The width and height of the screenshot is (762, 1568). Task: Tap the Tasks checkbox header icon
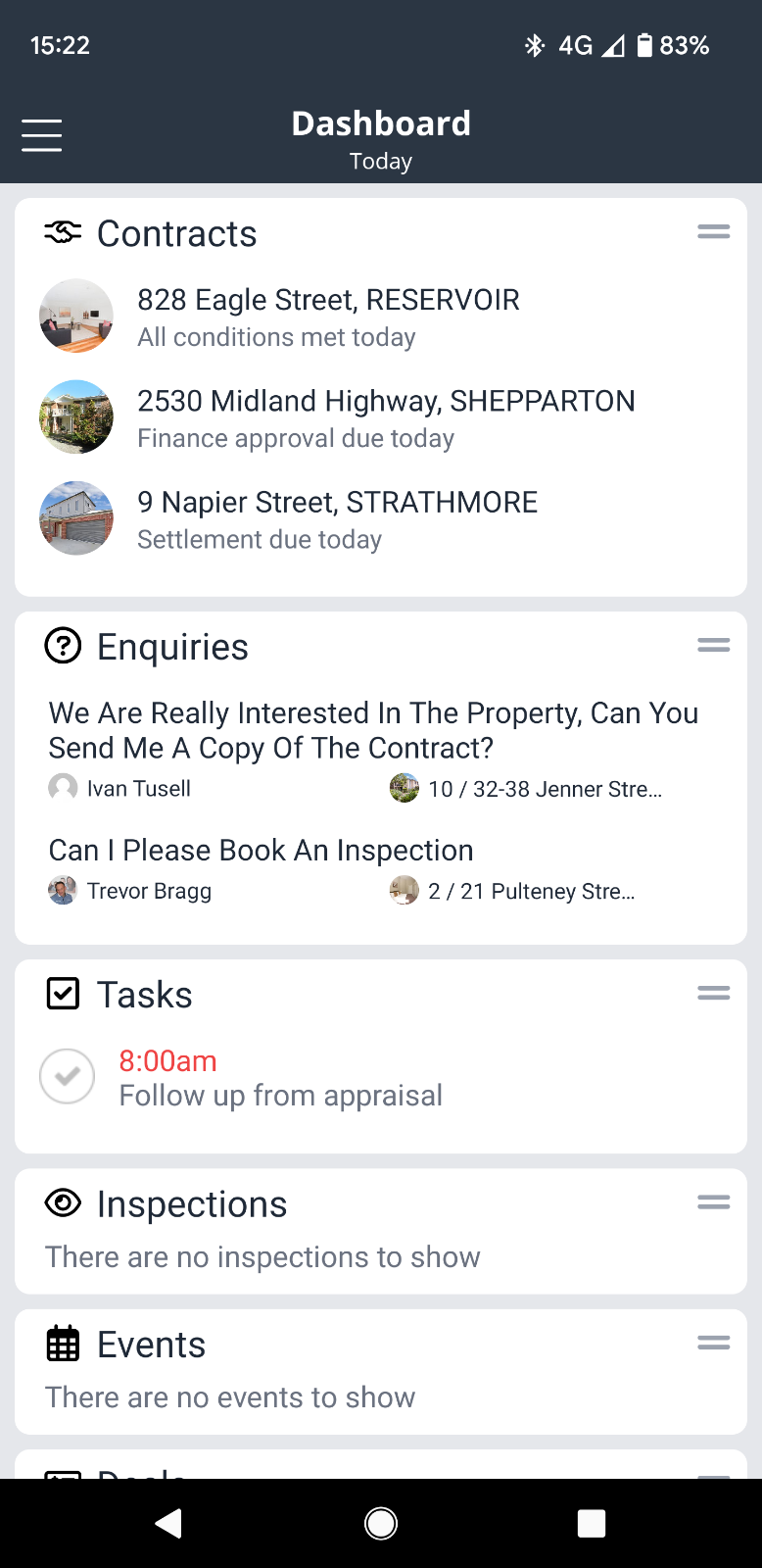point(63,994)
